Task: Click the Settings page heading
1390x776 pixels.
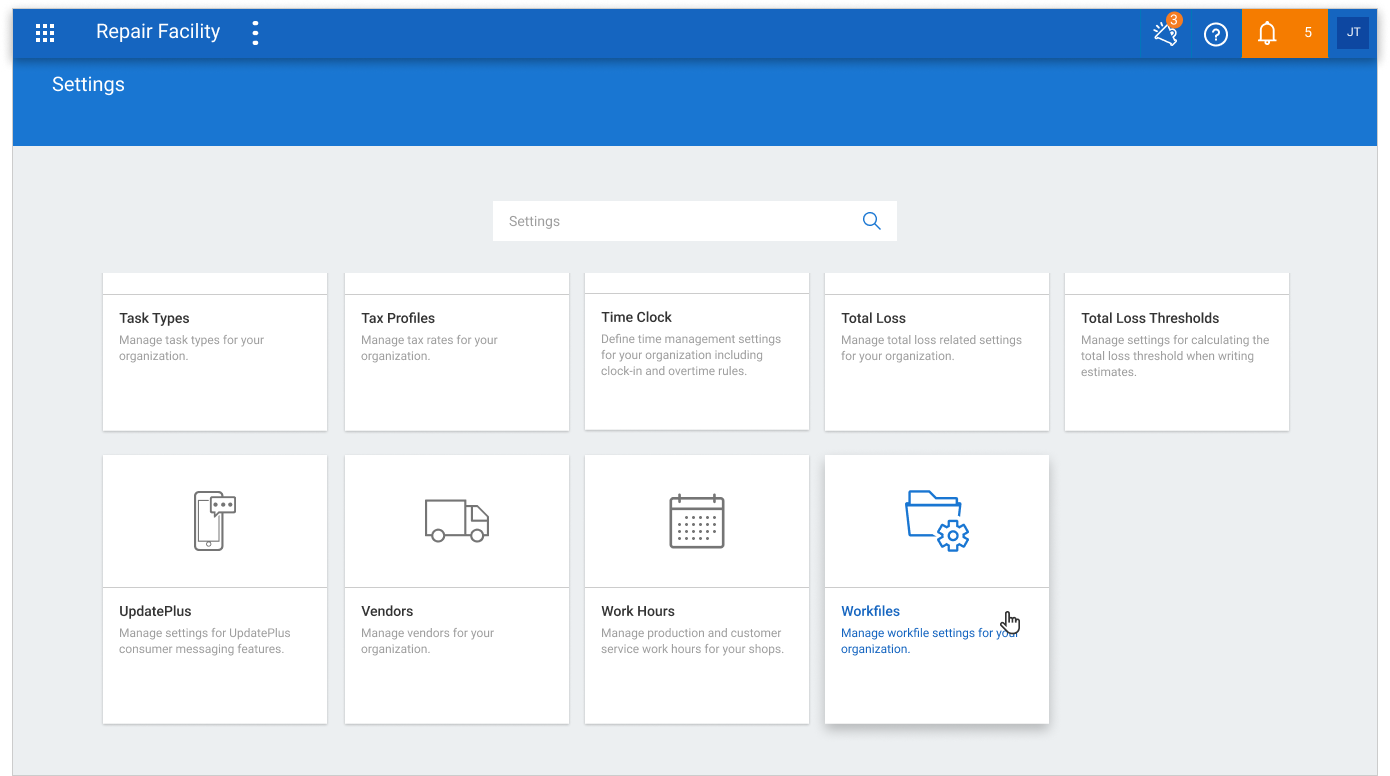Action: coord(88,85)
